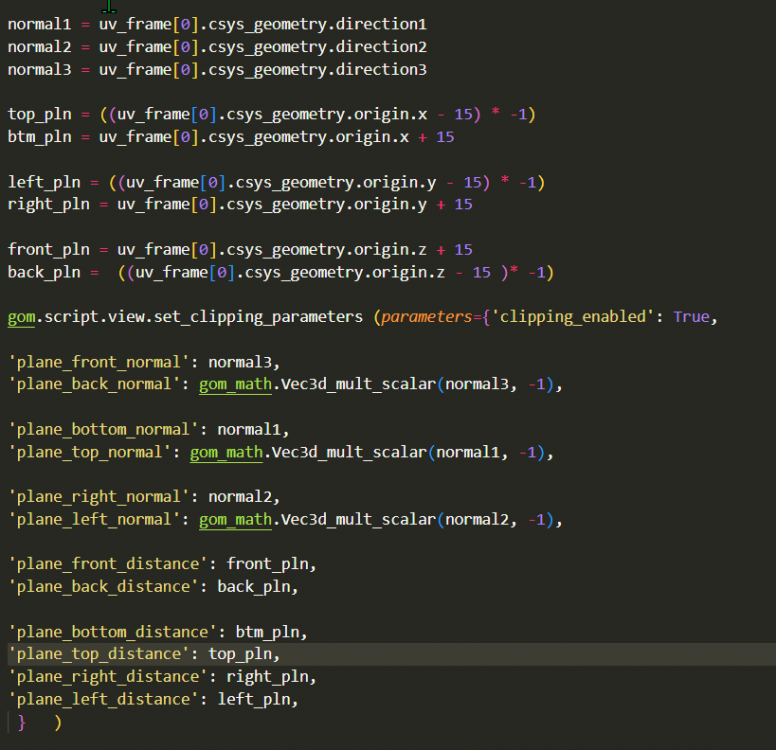The image size is (776, 750).
Task: Click the True value after clipping_enabled
Action: 691,317
